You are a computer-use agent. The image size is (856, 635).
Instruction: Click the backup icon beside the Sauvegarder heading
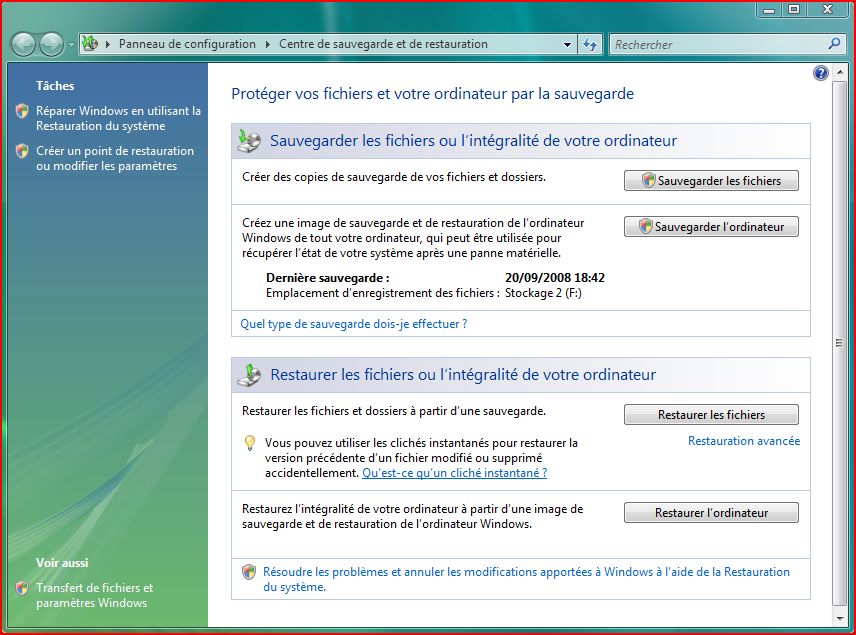point(249,141)
